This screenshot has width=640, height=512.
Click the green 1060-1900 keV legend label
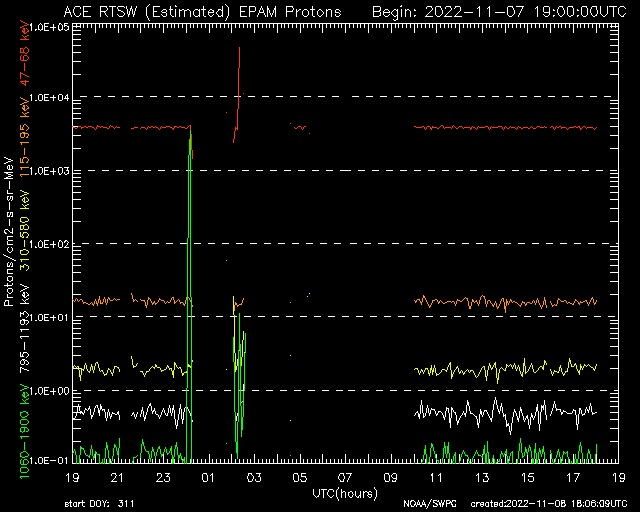pyautogui.click(x=24, y=431)
